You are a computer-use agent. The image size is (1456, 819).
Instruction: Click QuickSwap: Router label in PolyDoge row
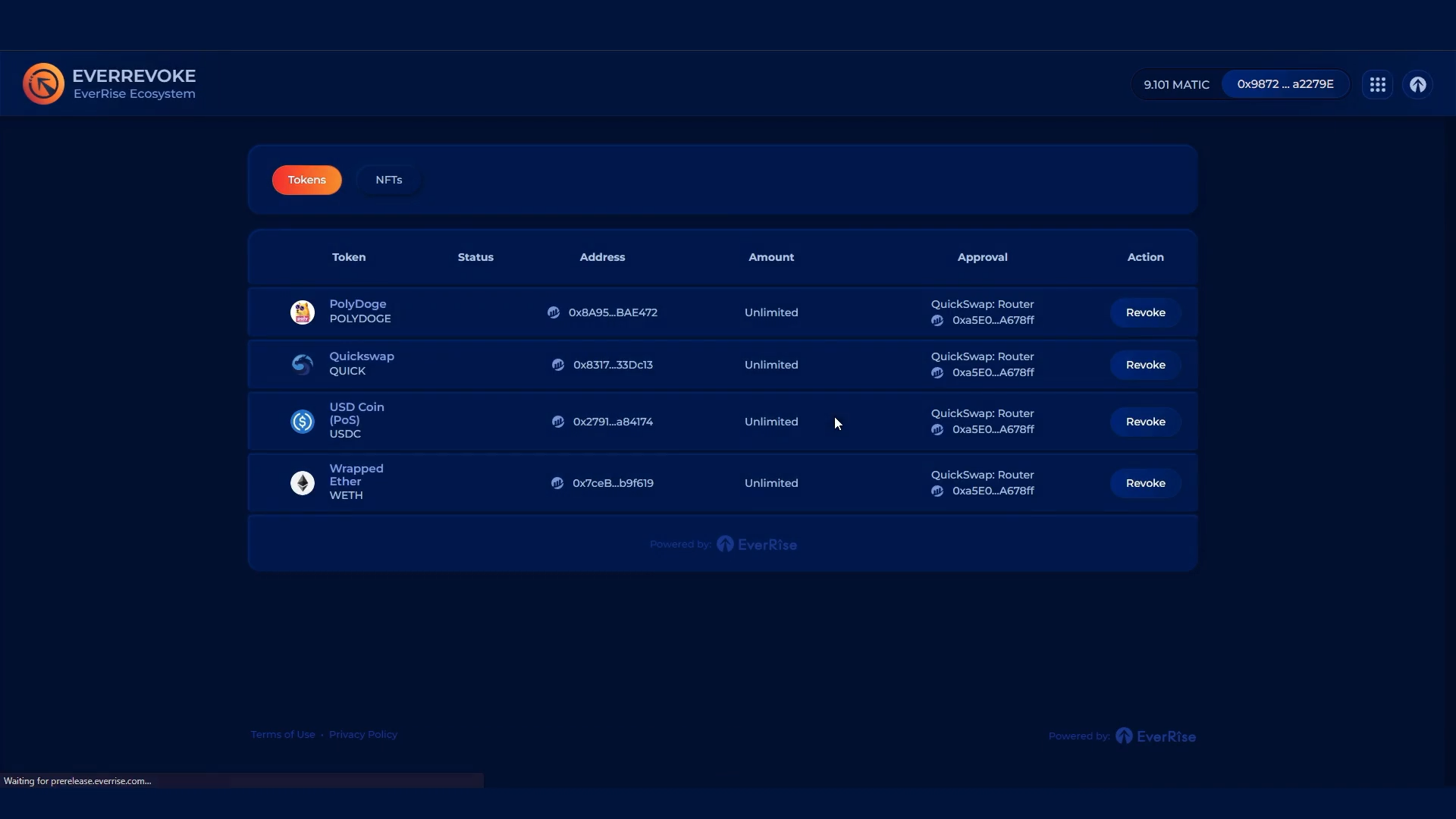tap(982, 305)
